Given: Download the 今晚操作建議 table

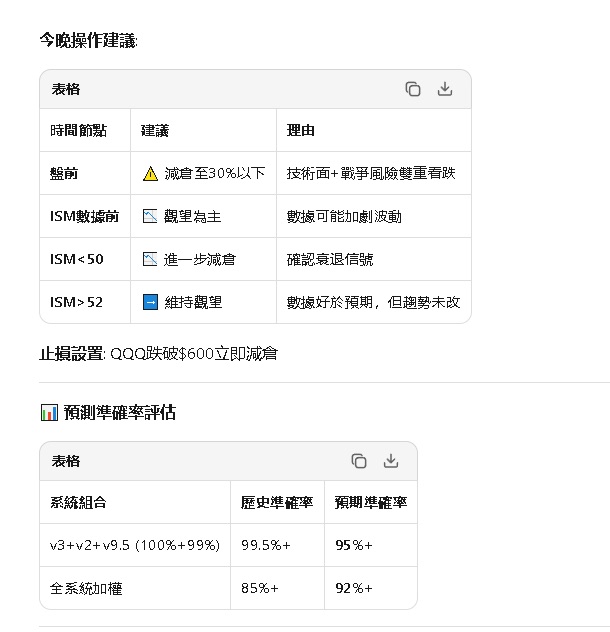Looking at the screenshot, I should [x=445, y=89].
